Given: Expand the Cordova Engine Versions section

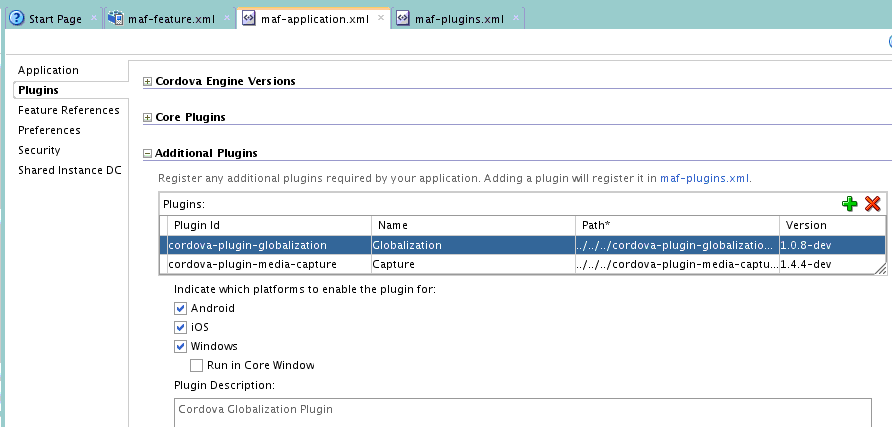Looking at the screenshot, I should 147,81.
